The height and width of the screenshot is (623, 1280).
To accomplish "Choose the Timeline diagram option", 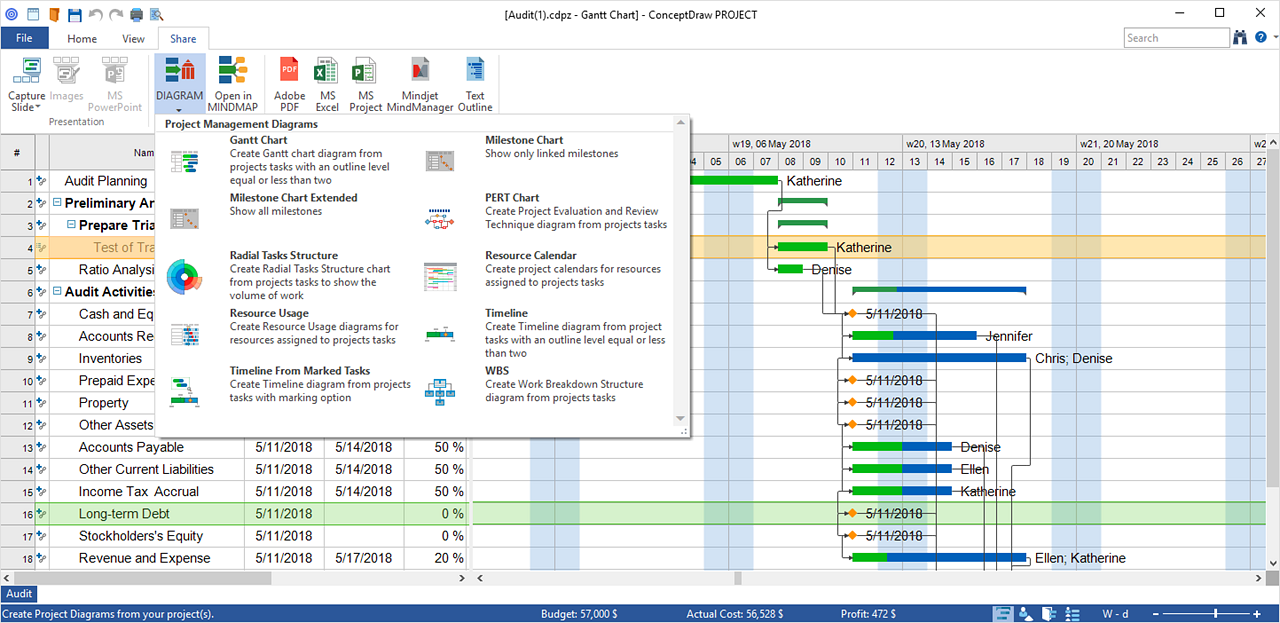I will point(545,333).
